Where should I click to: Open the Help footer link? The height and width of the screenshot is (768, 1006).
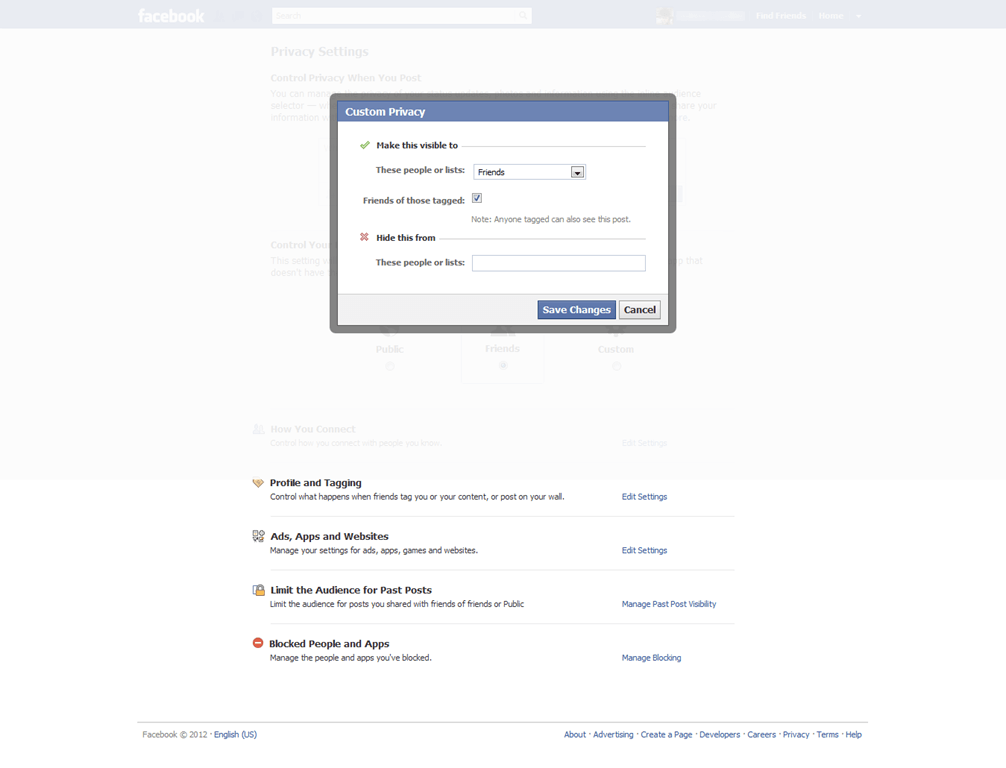pyautogui.click(x=853, y=735)
